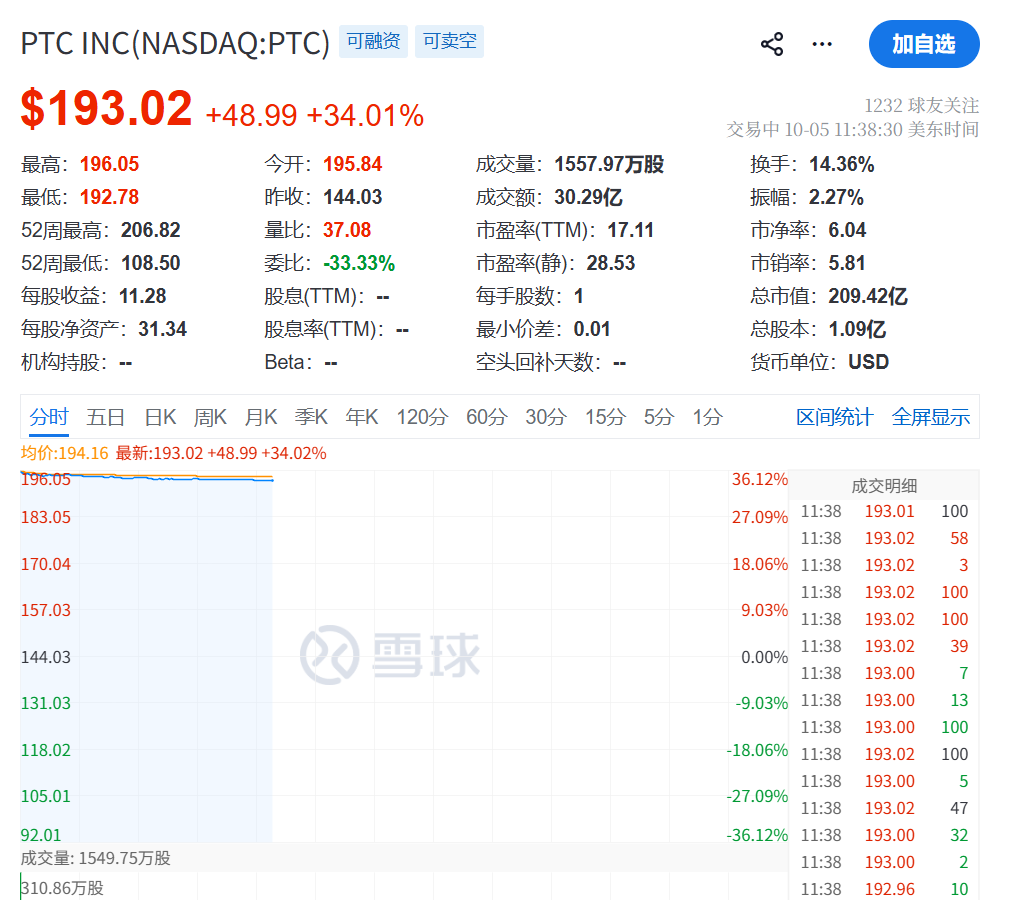Open the 年K chart tab
The height and width of the screenshot is (900, 1014).
point(361,417)
